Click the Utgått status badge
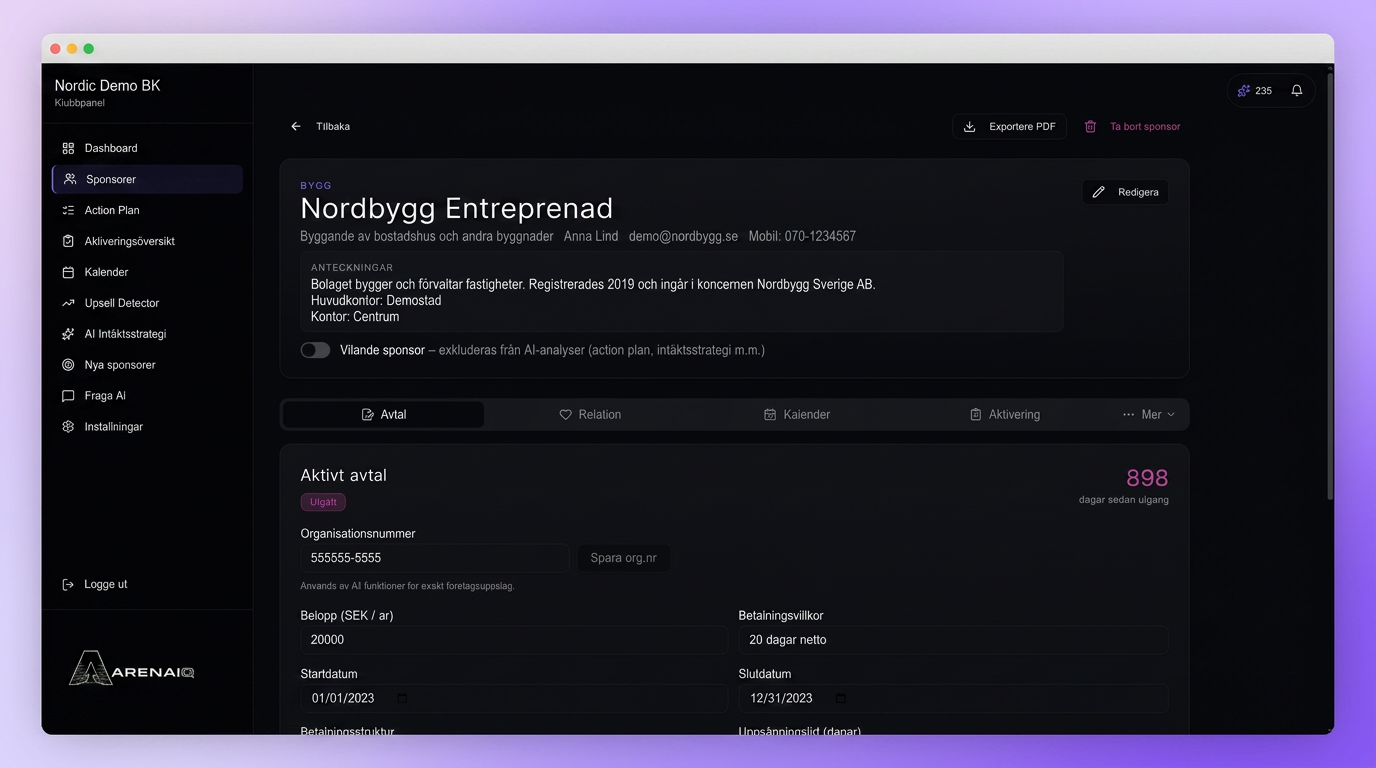1376x768 pixels. click(x=323, y=502)
